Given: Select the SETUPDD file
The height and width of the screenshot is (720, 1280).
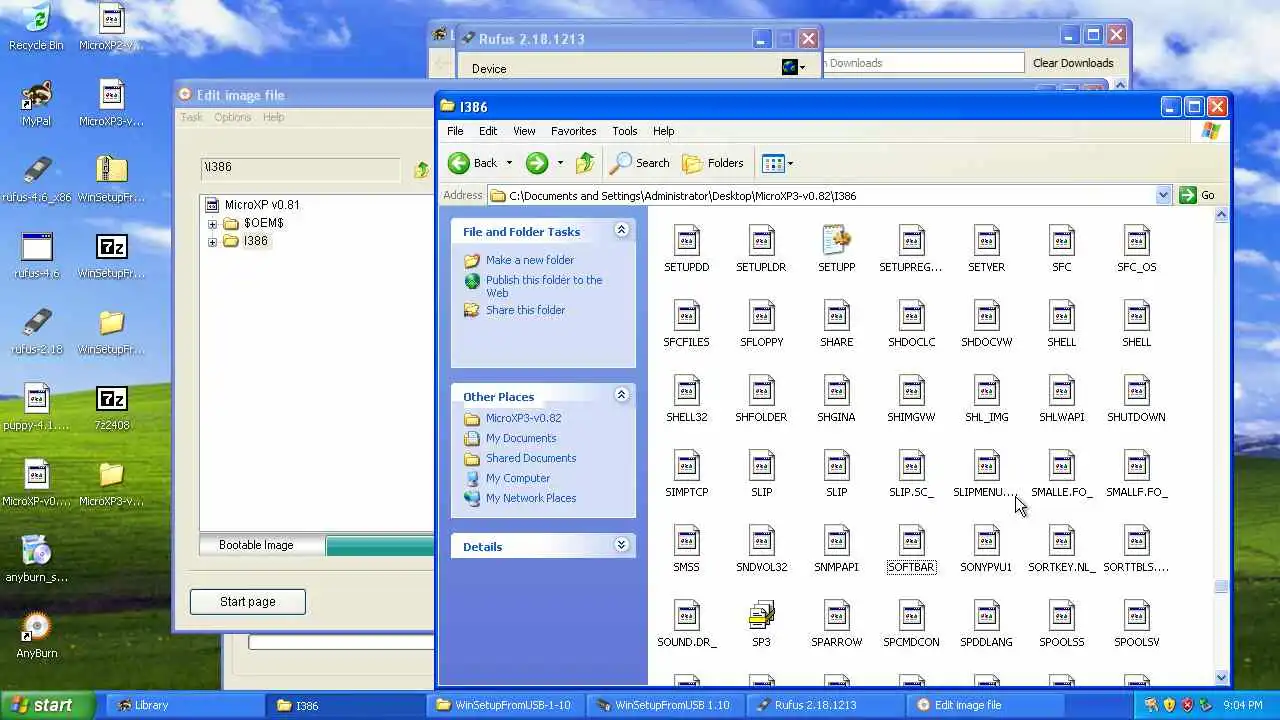Looking at the screenshot, I should pyautogui.click(x=686, y=249).
